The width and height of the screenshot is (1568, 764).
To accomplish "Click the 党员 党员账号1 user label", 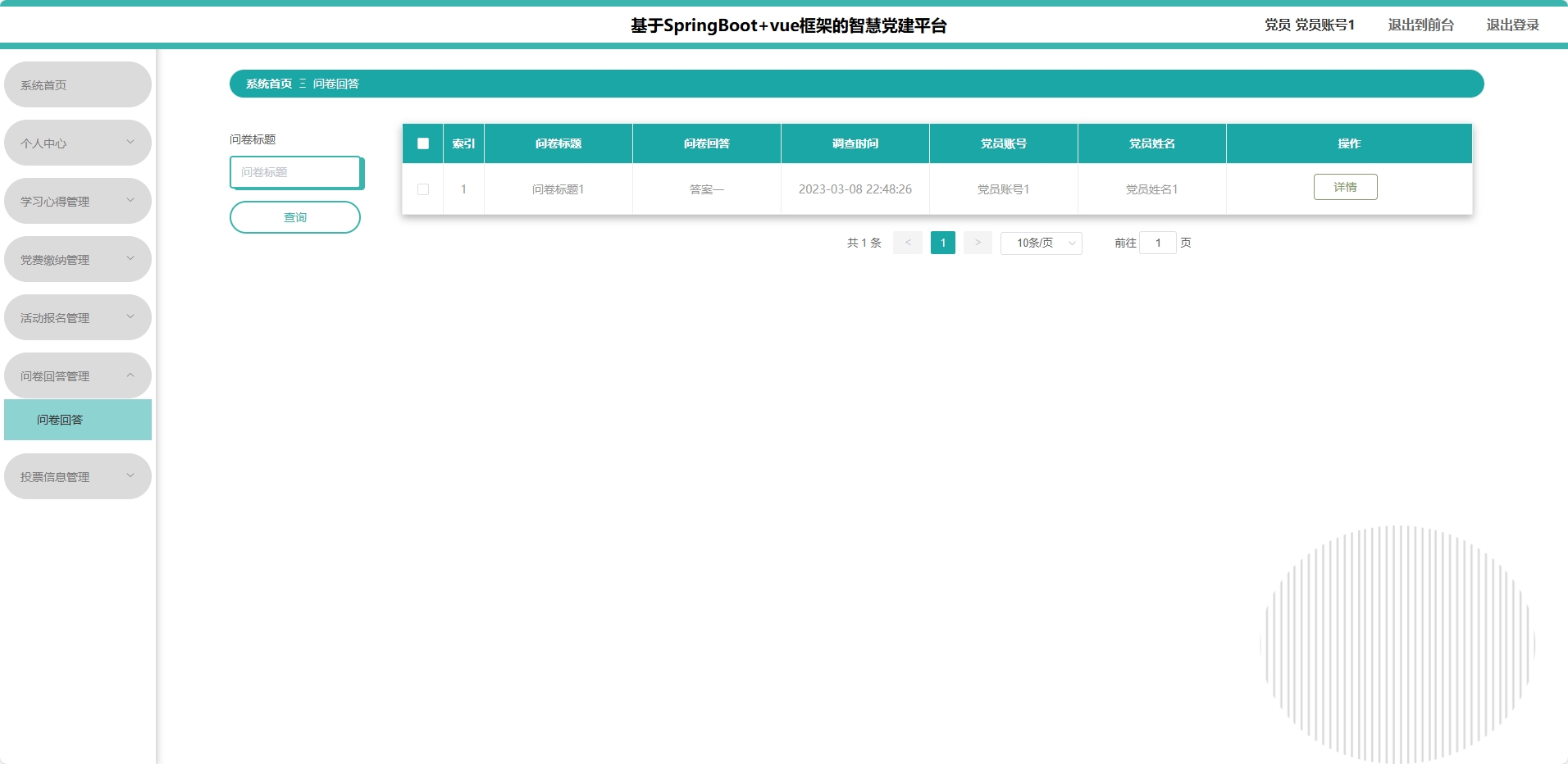I will pyautogui.click(x=1310, y=25).
